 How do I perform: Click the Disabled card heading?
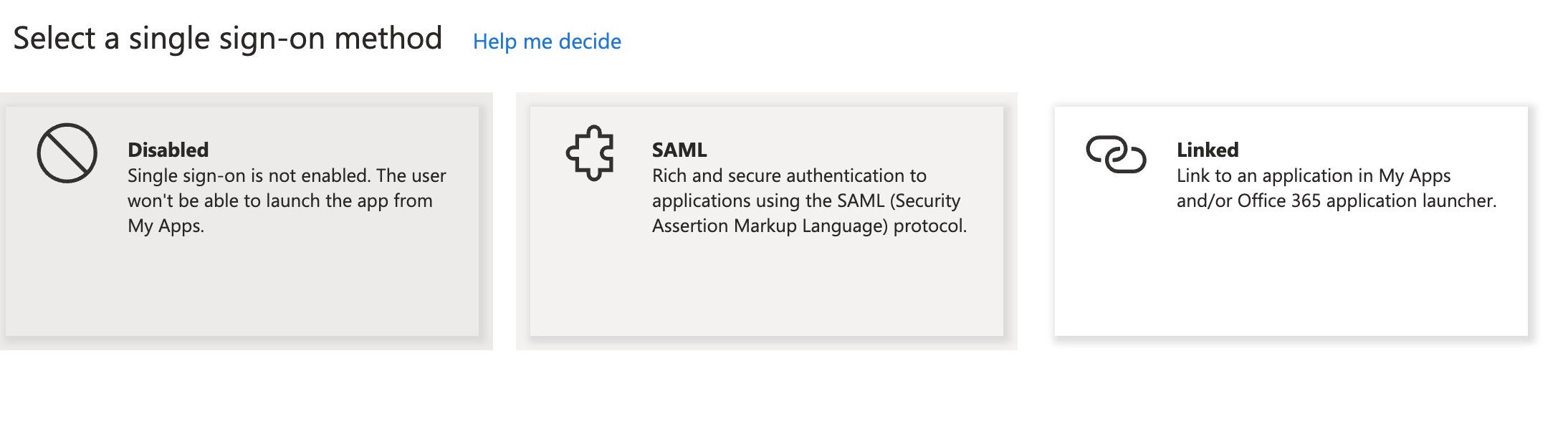click(x=168, y=150)
